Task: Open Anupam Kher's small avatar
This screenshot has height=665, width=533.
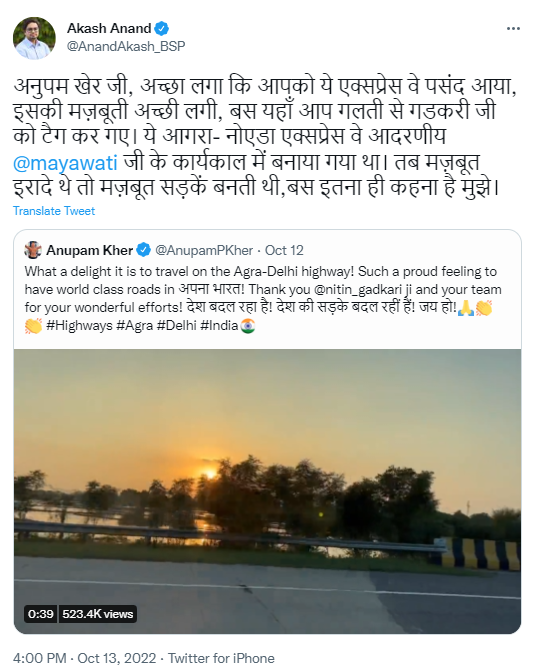Action: click(x=33, y=250)
